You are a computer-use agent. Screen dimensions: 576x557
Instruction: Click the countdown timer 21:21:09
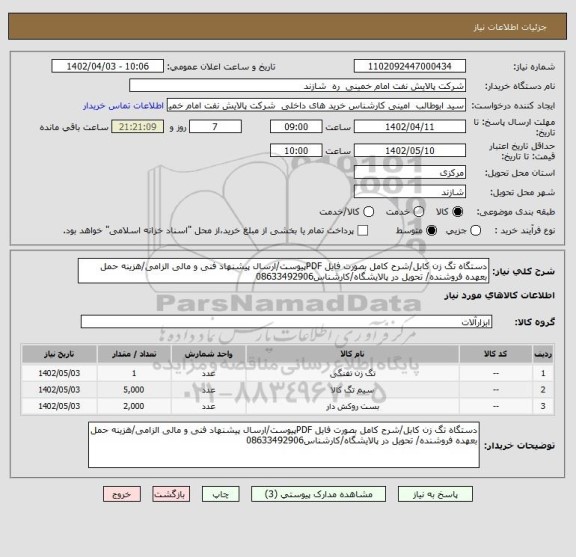138,127
